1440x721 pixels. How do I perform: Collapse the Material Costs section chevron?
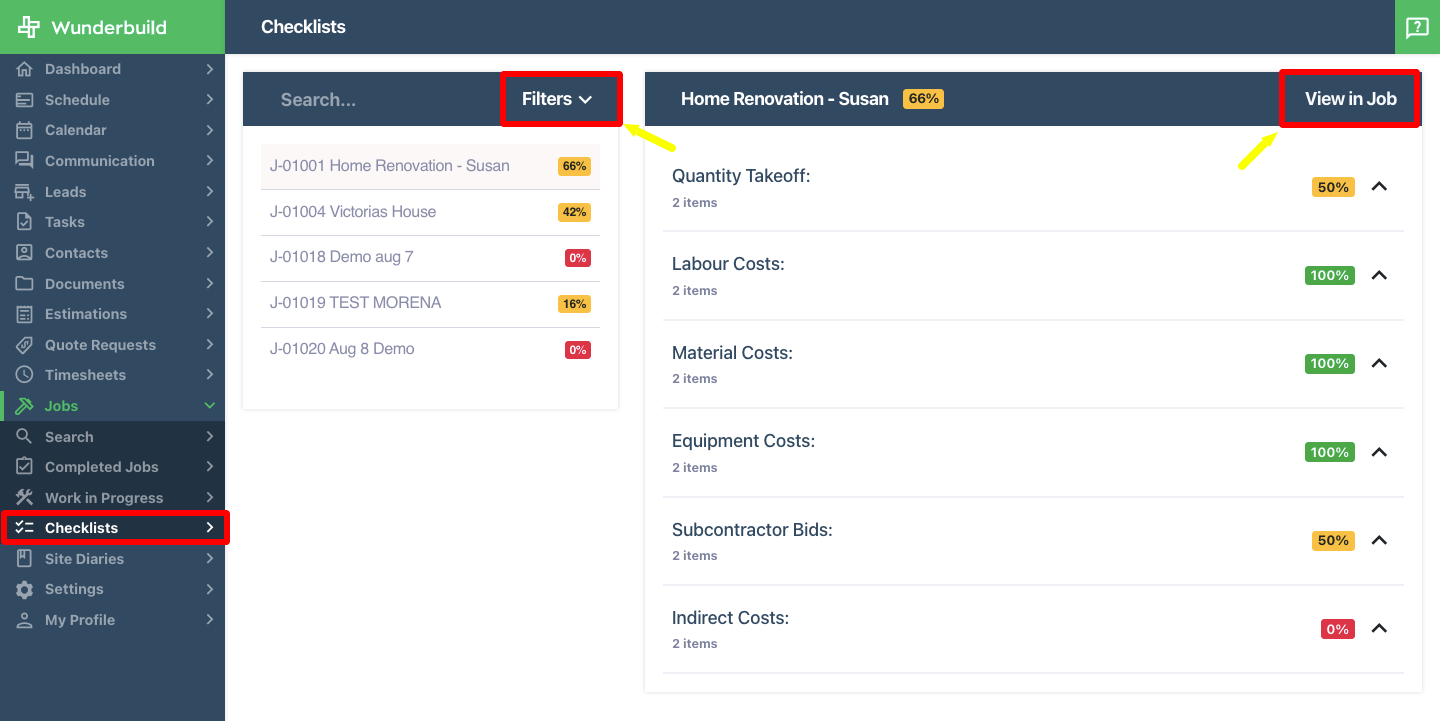pos(1379,364)
